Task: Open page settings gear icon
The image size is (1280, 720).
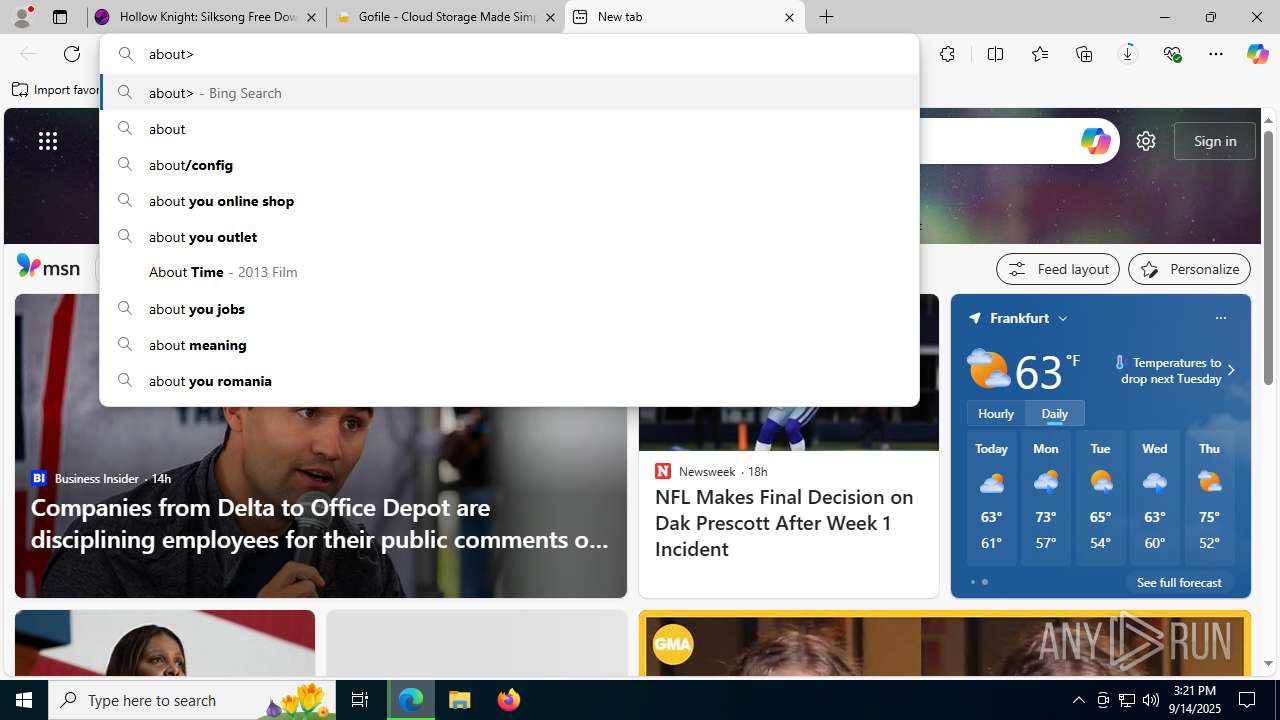Action: 1146,141
